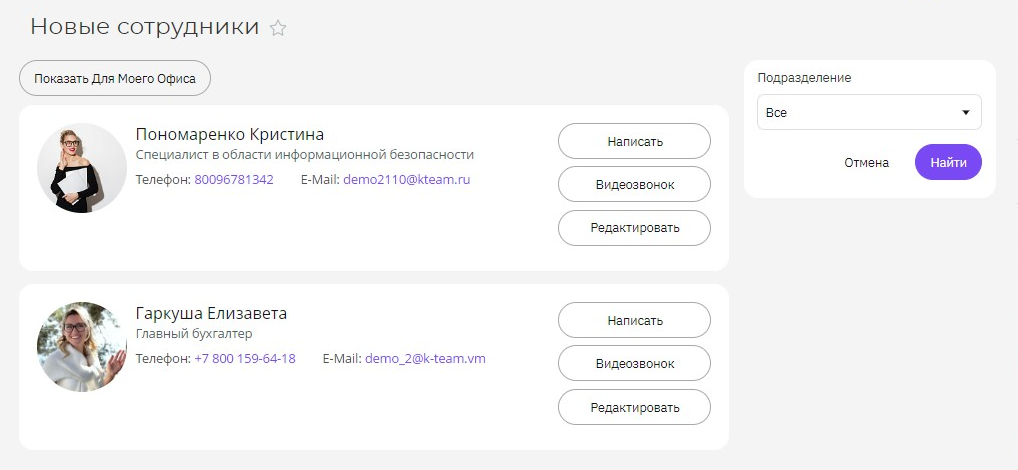Open Пономаренко Кристина's profile photo

point(82,168)
